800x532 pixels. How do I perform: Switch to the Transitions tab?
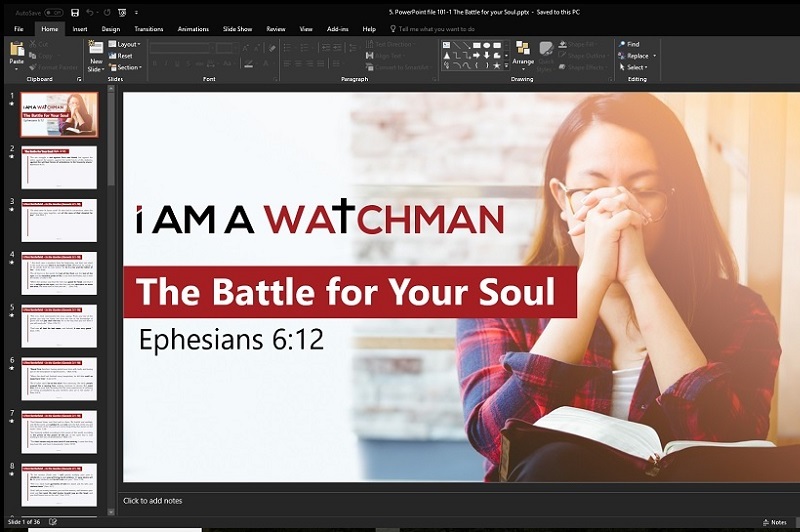pos(148,29)
